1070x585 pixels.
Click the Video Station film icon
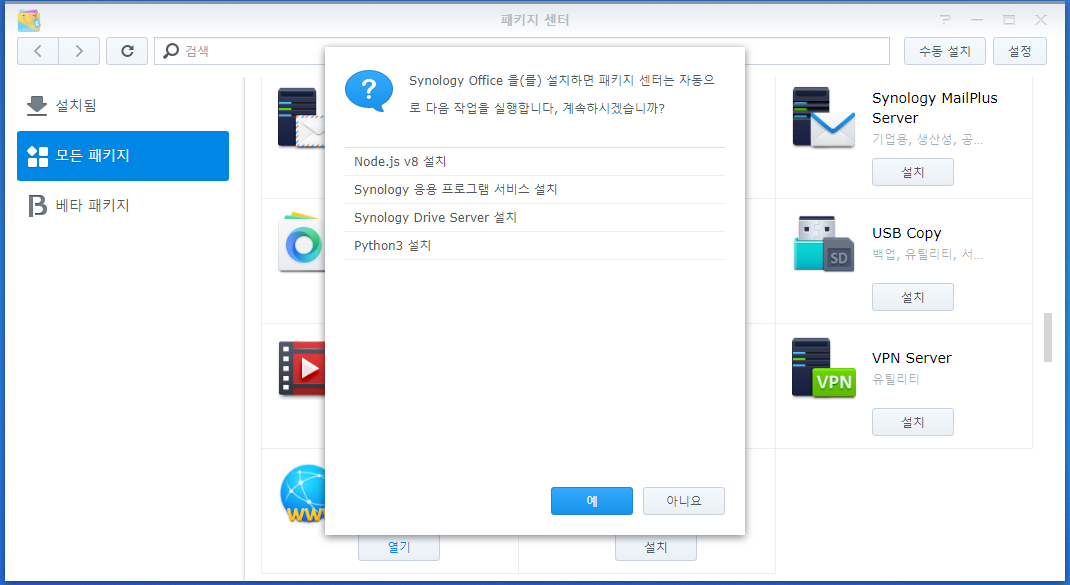302,369
